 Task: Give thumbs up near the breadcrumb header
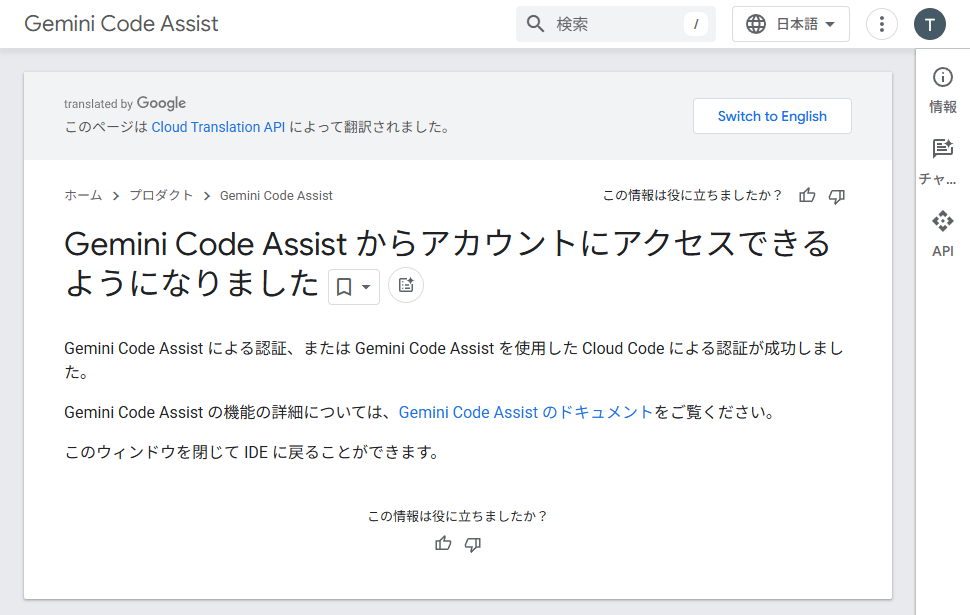tap(807, 196)
